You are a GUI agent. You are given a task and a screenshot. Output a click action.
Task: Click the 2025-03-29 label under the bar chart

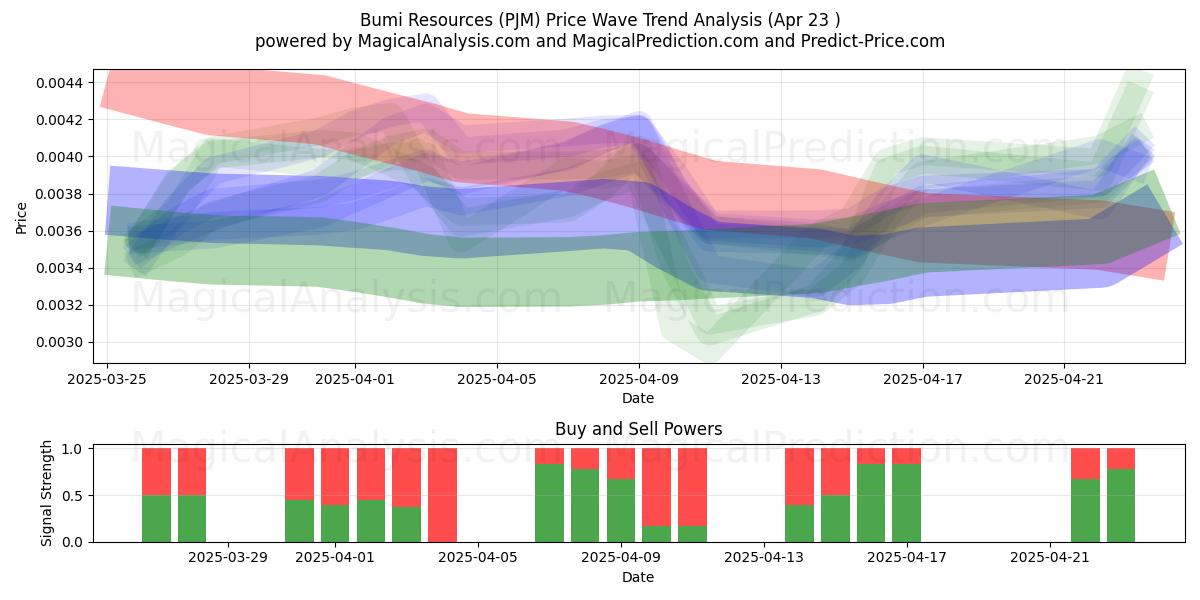(x=229, y=558)
